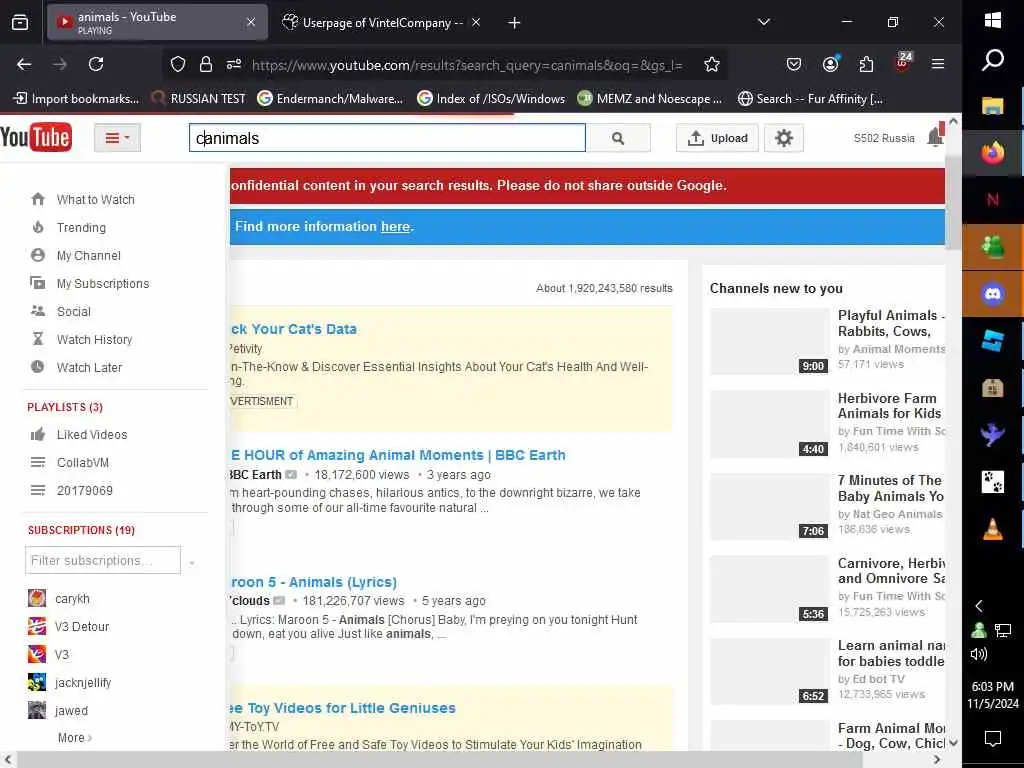Open the notifications bell
Screen dimensions: 1024x768
click(x=935, y=136)
